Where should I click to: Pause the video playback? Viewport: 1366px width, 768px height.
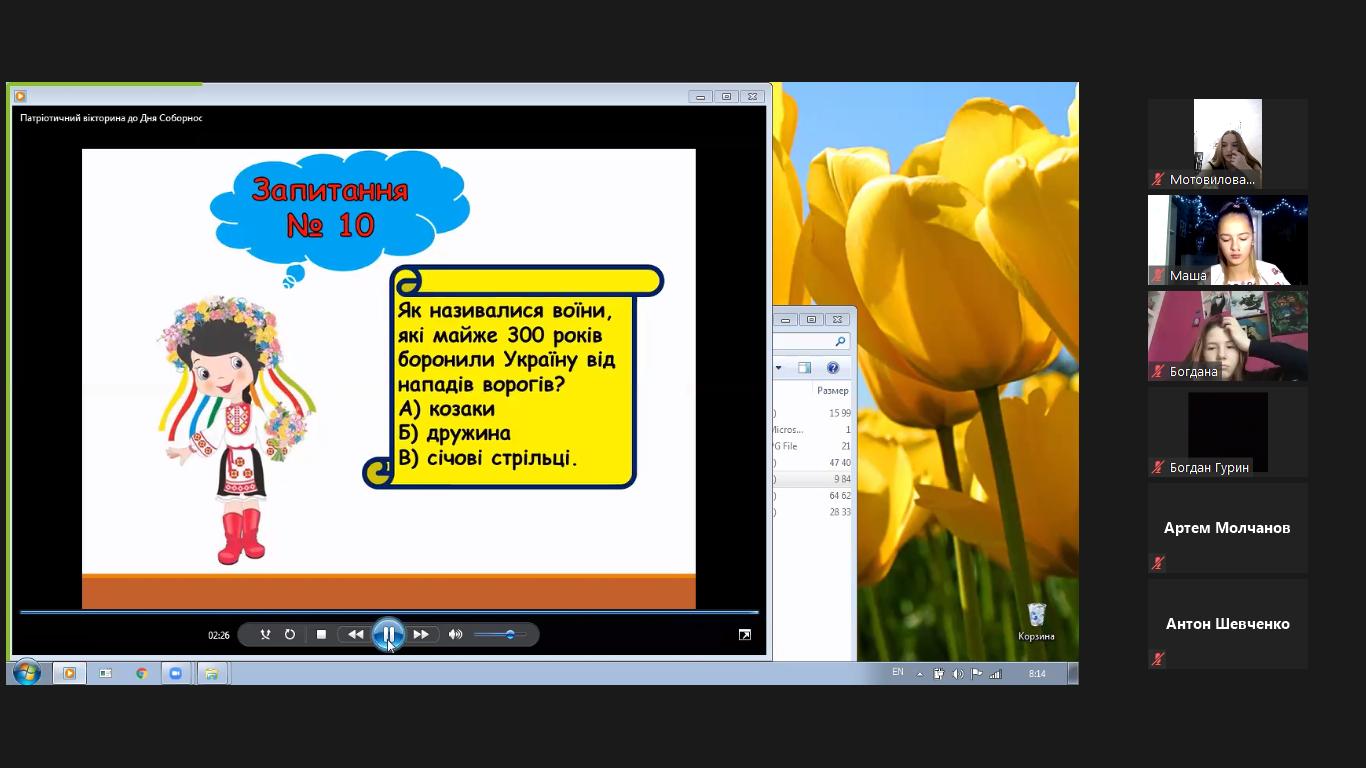pos(388,634)
